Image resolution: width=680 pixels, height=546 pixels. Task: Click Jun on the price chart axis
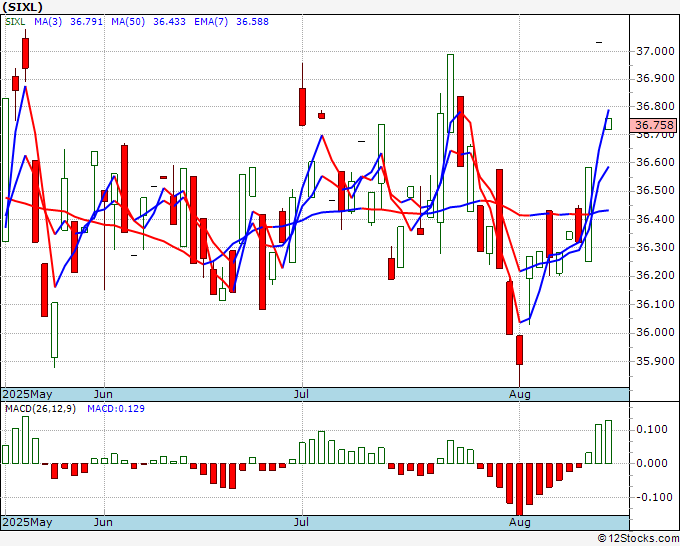click(103, 394)
